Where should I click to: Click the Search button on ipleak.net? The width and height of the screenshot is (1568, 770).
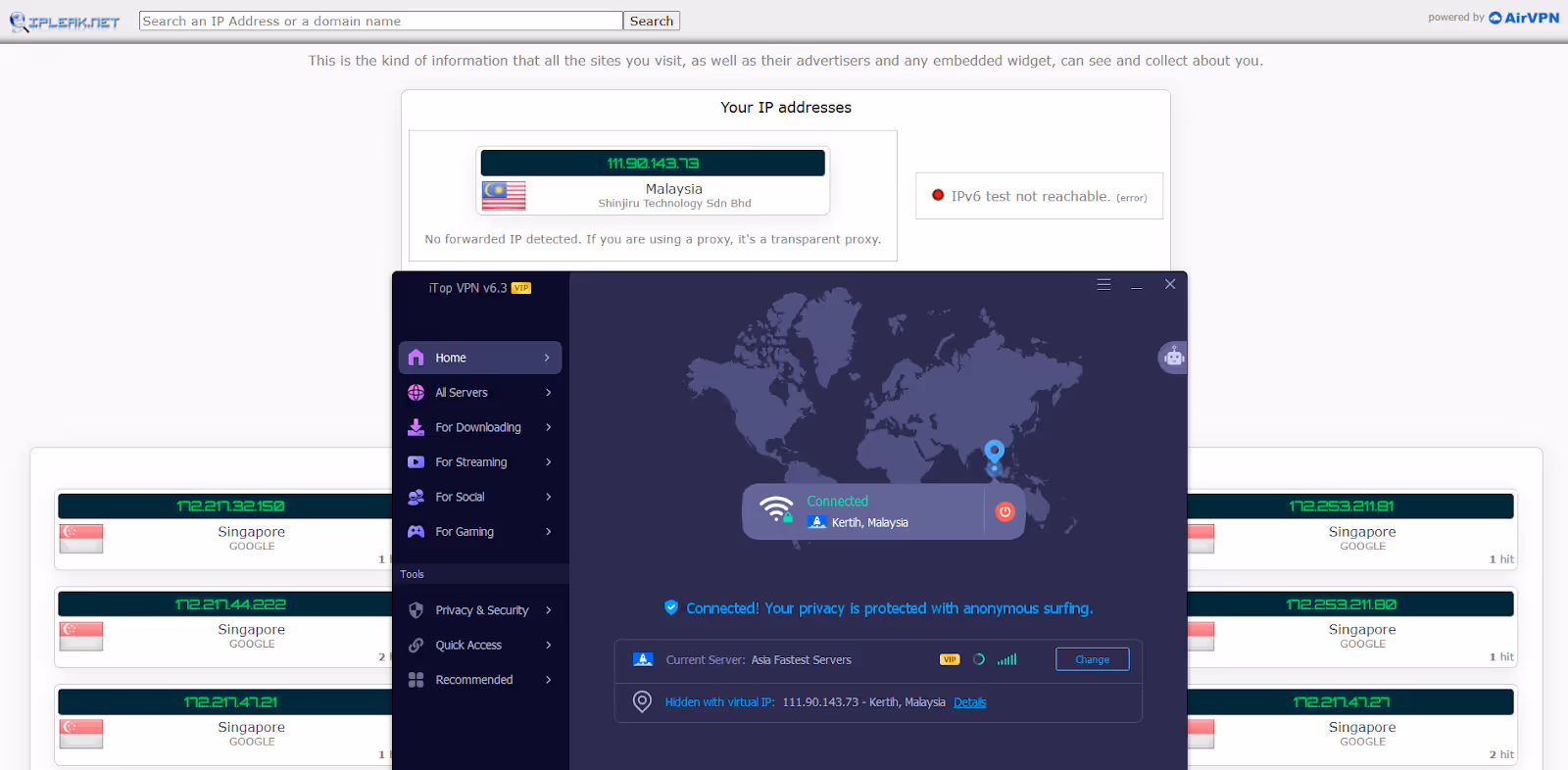point(652,21)
